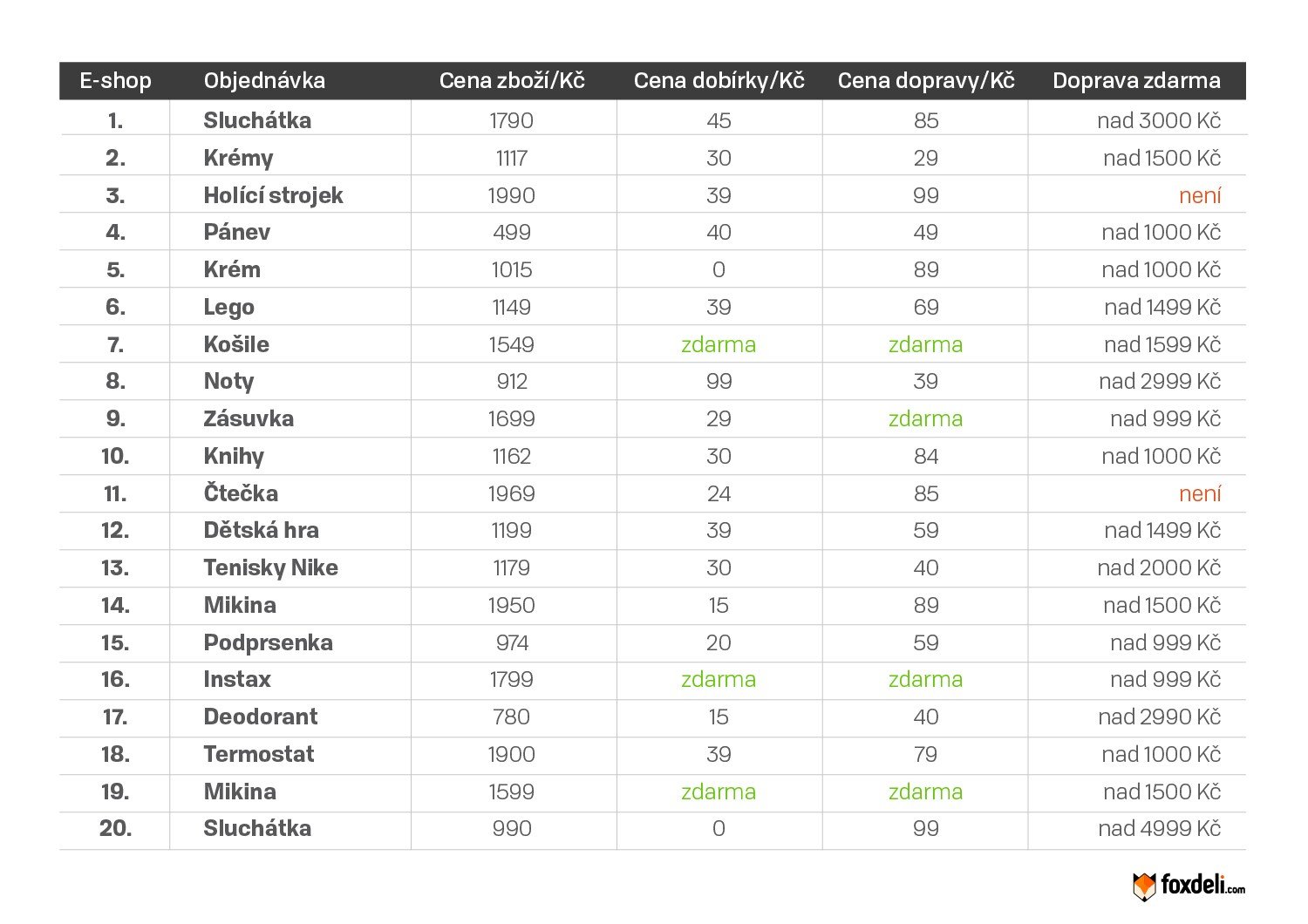Screen dimensions: 1308x924
Task: Select the Termostat order name
Action: (258, 754)
